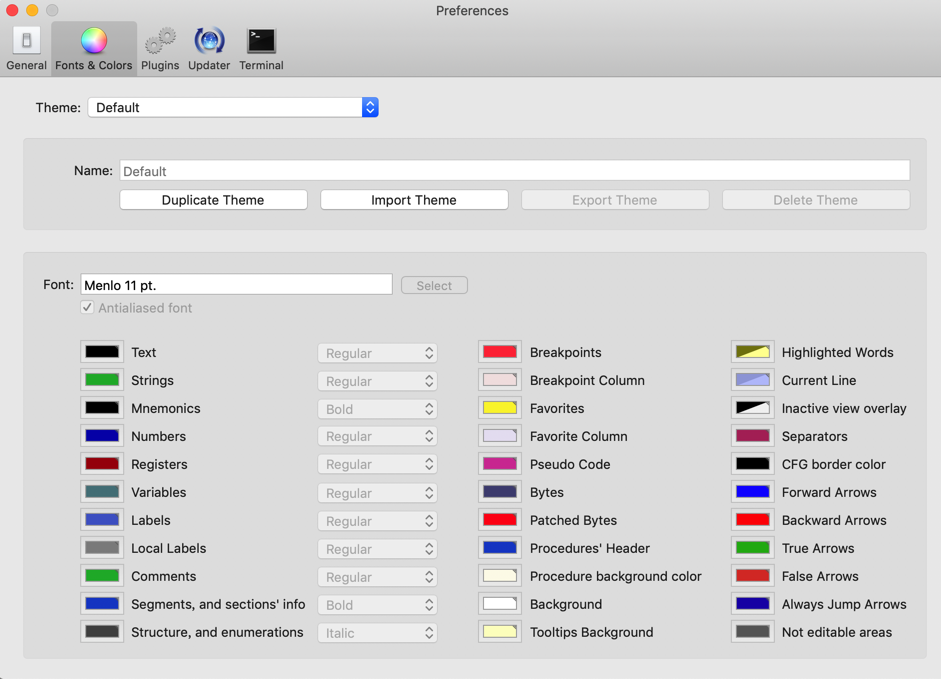Click the Import Theme button

click(x=414, y=200)
